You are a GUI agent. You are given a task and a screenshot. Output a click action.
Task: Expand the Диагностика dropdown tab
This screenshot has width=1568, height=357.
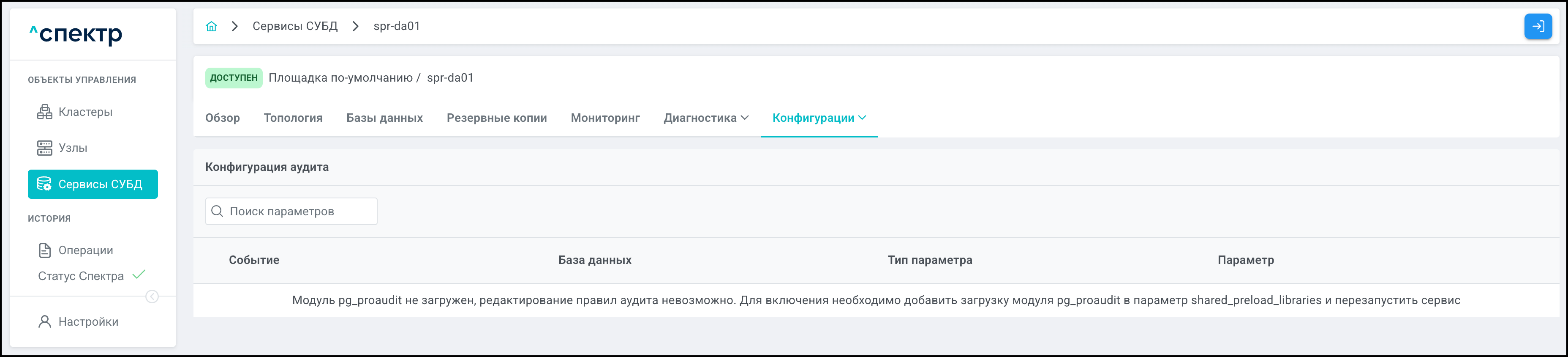(x=706, y=118)
